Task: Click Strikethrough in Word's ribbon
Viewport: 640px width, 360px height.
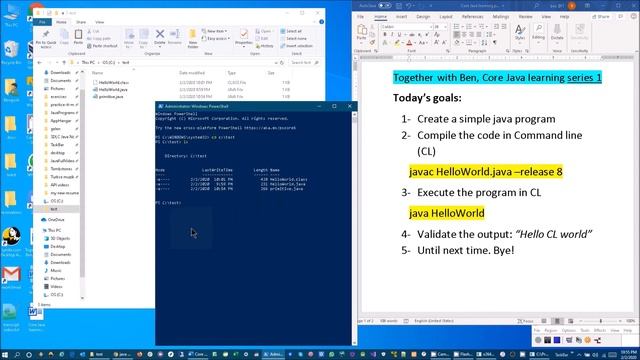Action: coord(412,35)
